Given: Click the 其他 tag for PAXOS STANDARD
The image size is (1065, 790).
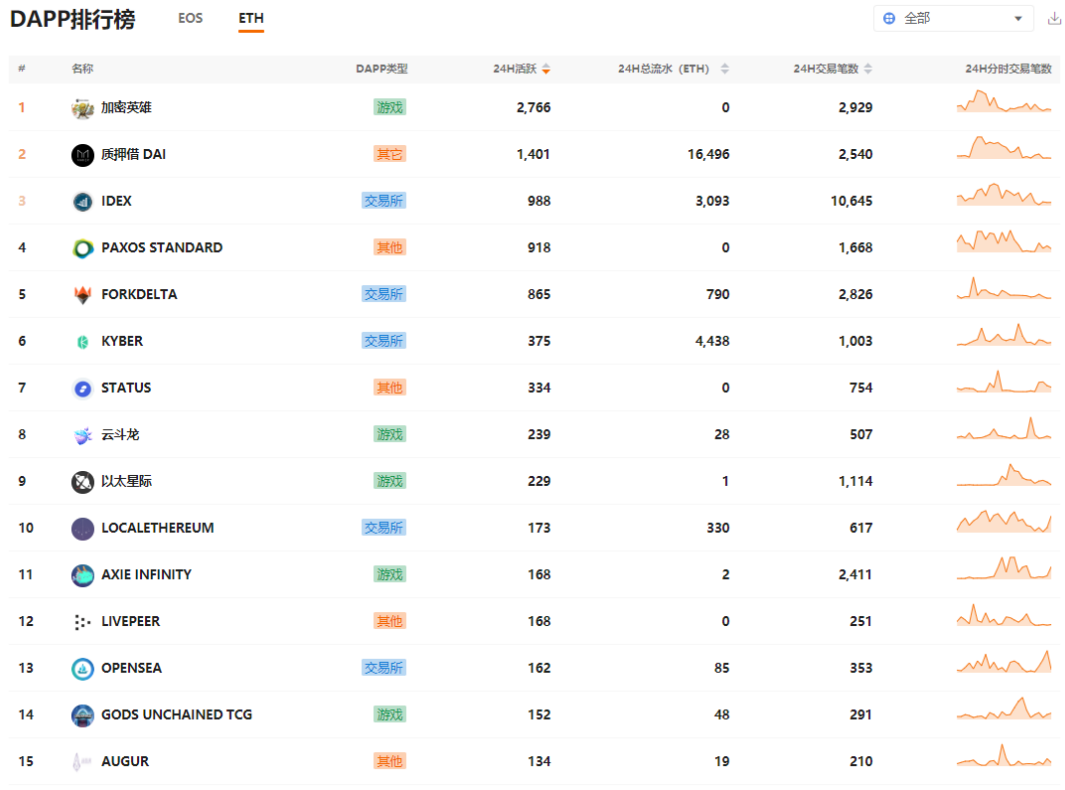Looking at the screenshot, I should pyautogui.click(x=390, y=247).
